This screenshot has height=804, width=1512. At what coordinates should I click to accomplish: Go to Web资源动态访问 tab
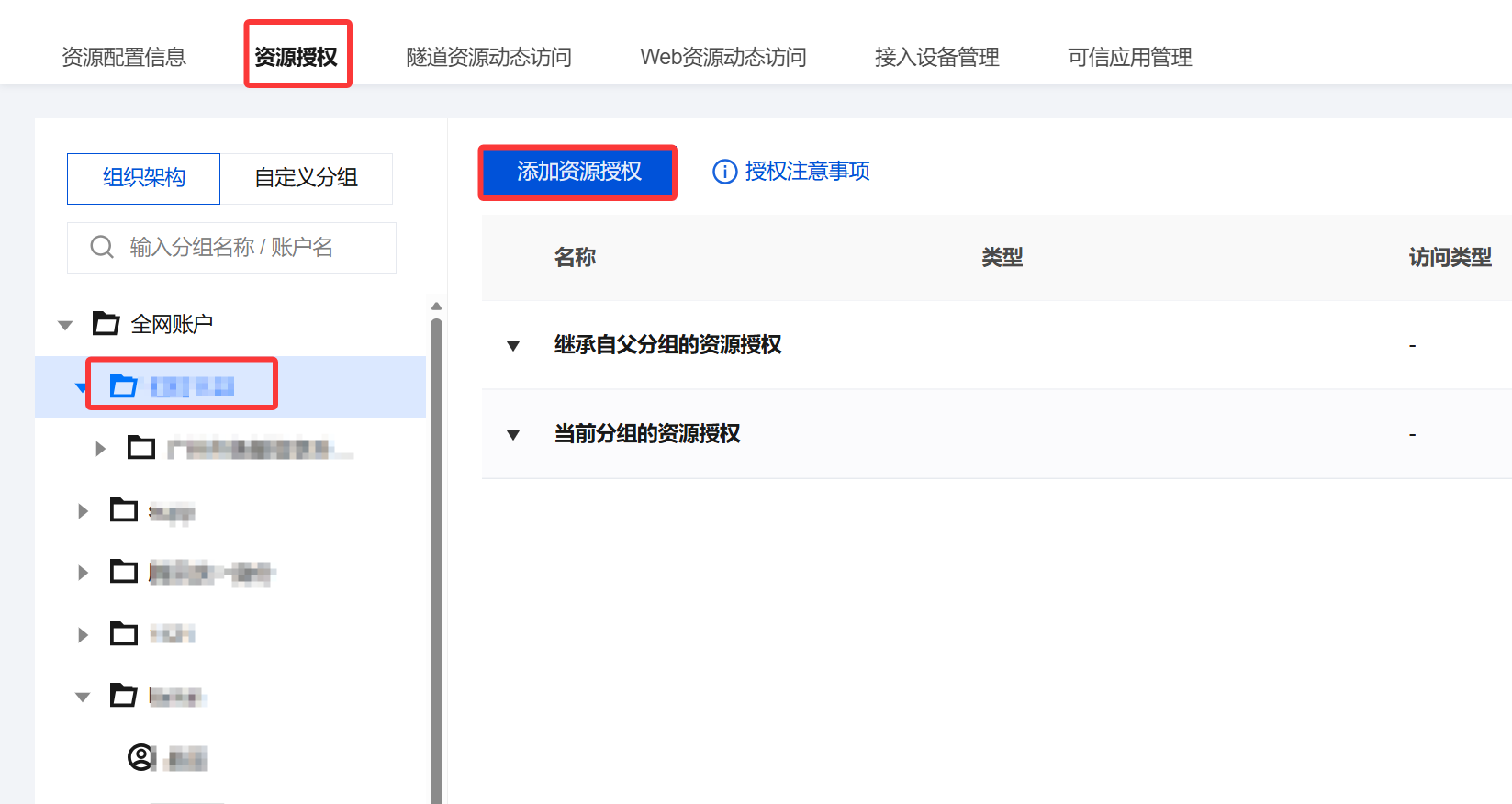coord(722,57)
